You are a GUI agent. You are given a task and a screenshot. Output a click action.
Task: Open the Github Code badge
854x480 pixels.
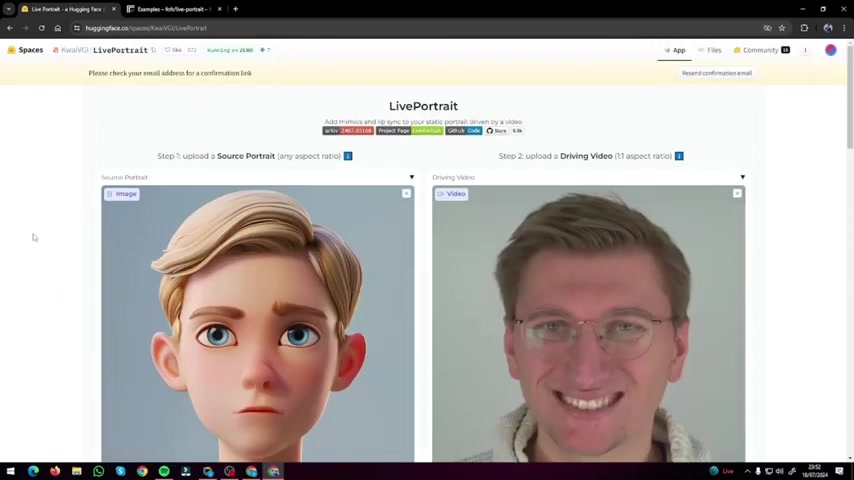point(463,131)
